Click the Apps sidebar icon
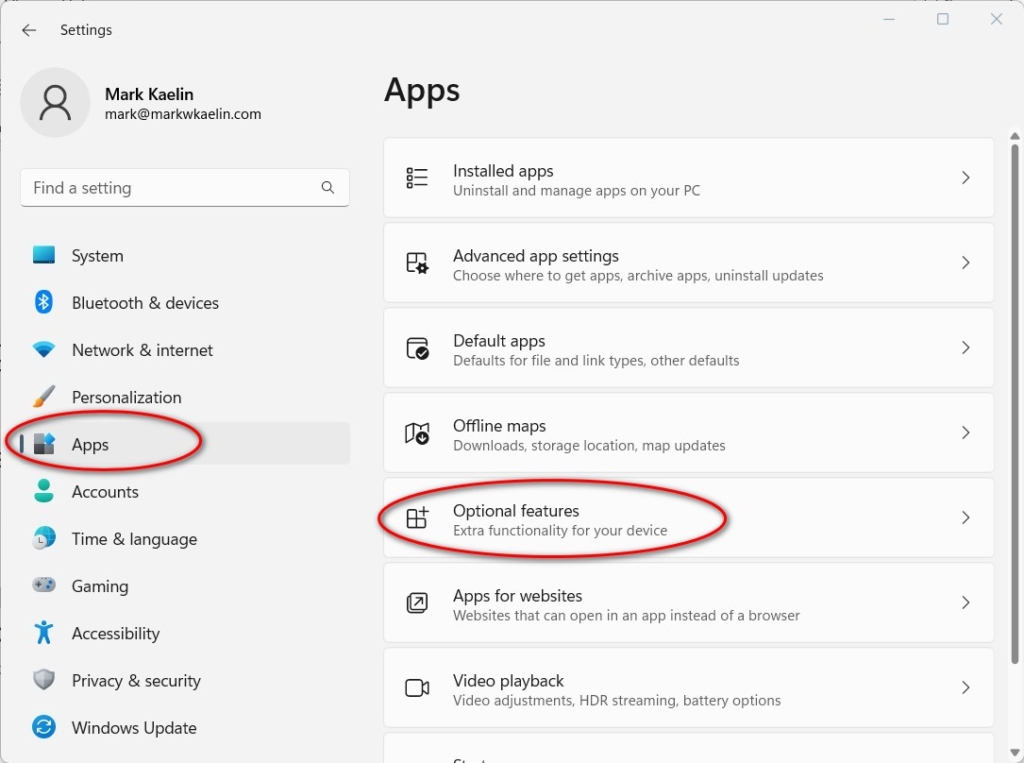1024x763 pixels. 43,444
